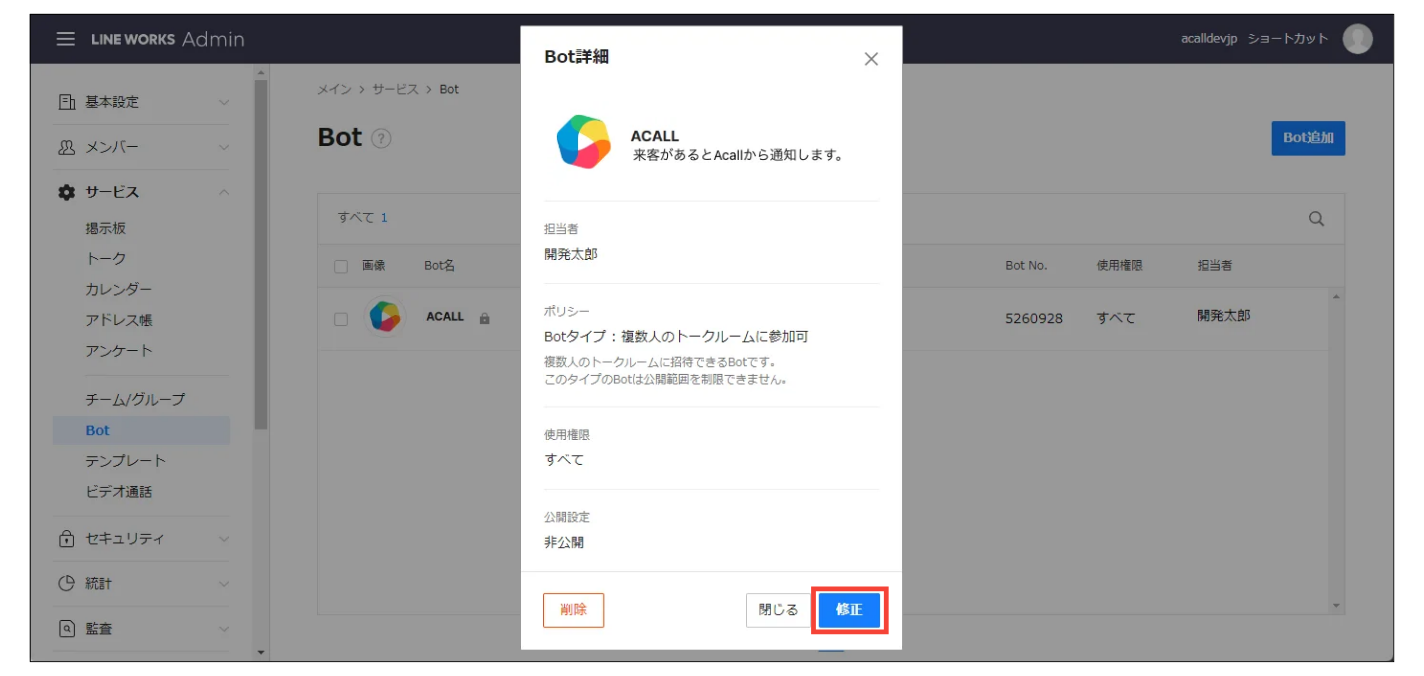
Task: Expand the 基本設定 section
Action: coord(224,102)
